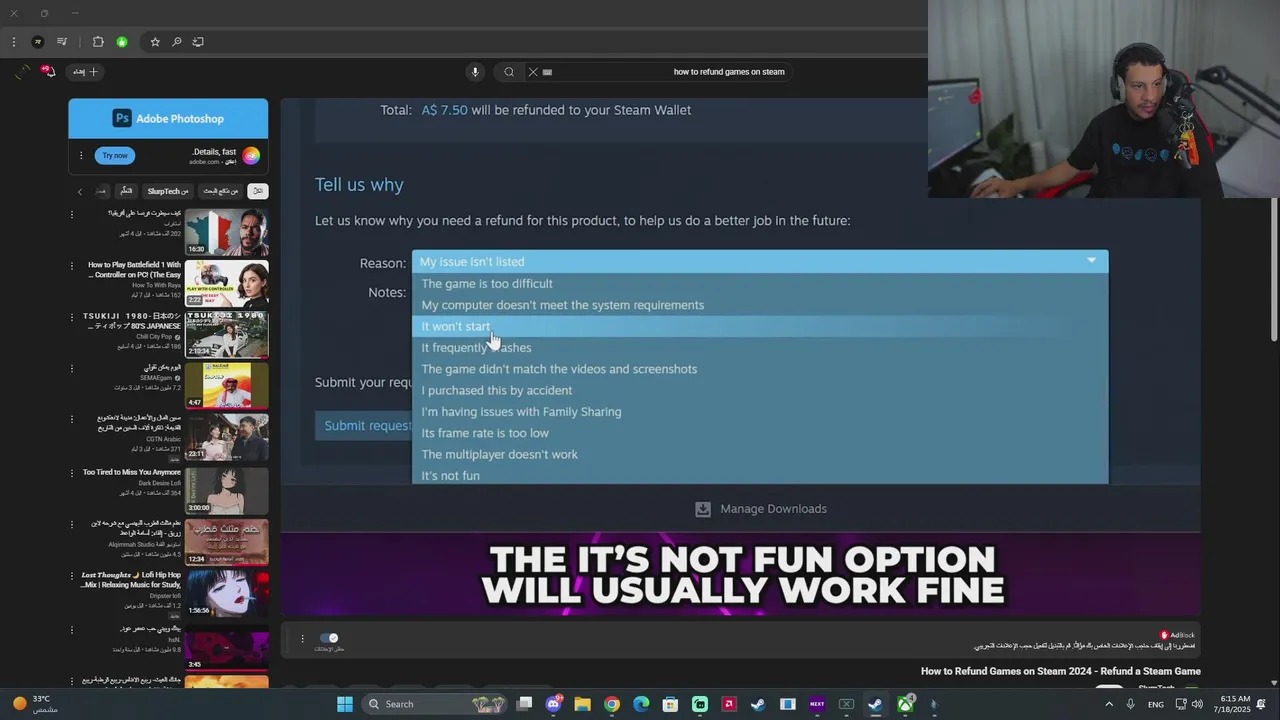
Task: Clear the YouTube search box with X
Action: pos(533,72)
